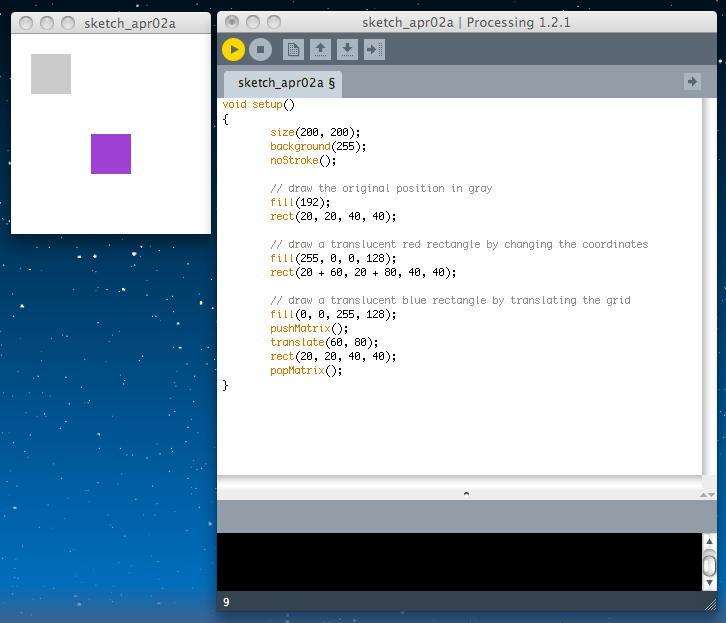Click the purple square in sketch output
This screenshot has height=623, width=726.
[111, 154]
